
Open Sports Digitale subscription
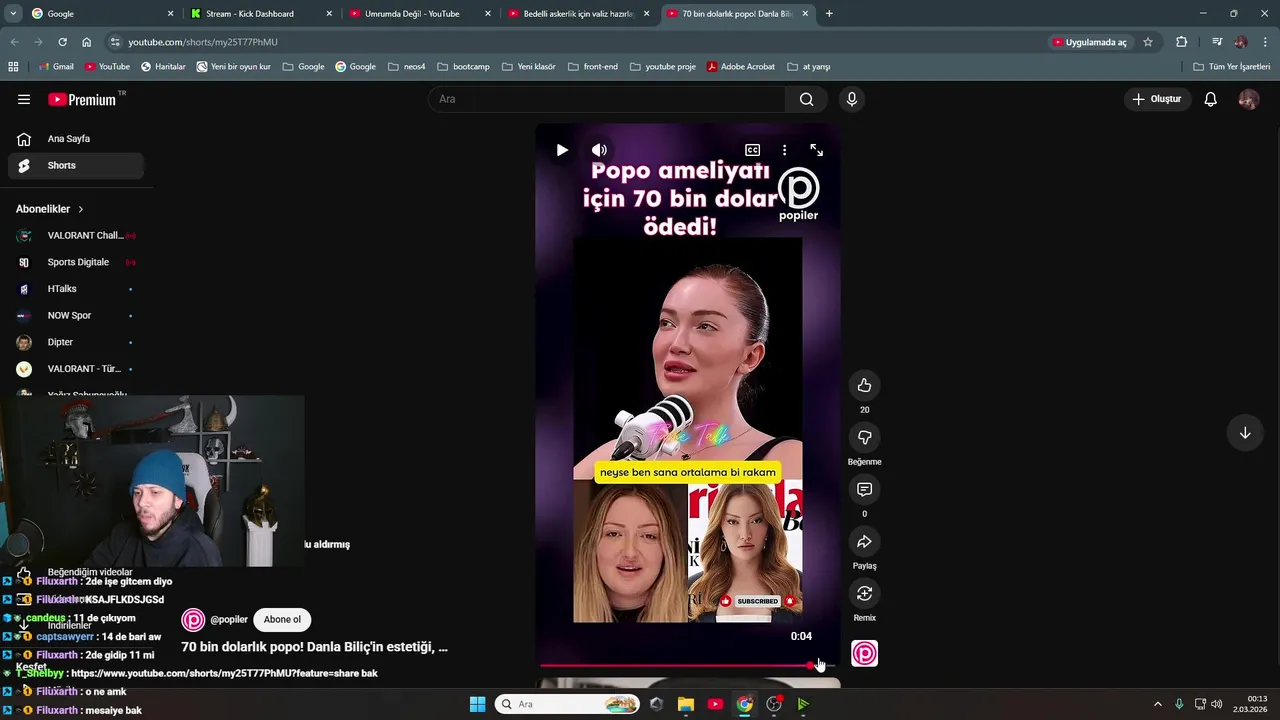[x=76, y=262]
